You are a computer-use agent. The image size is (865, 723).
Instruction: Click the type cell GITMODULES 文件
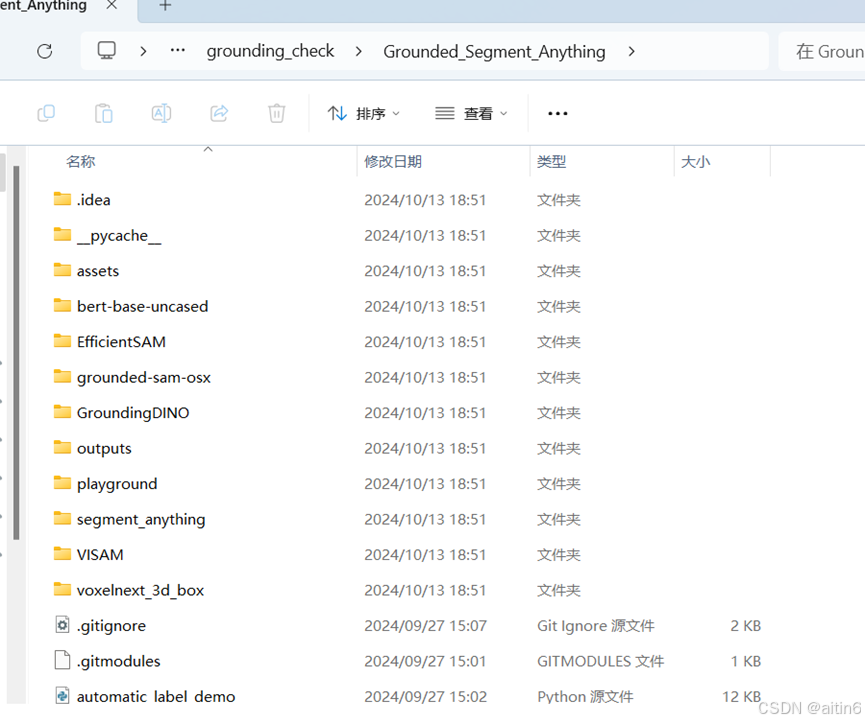(x=601, y=661)
